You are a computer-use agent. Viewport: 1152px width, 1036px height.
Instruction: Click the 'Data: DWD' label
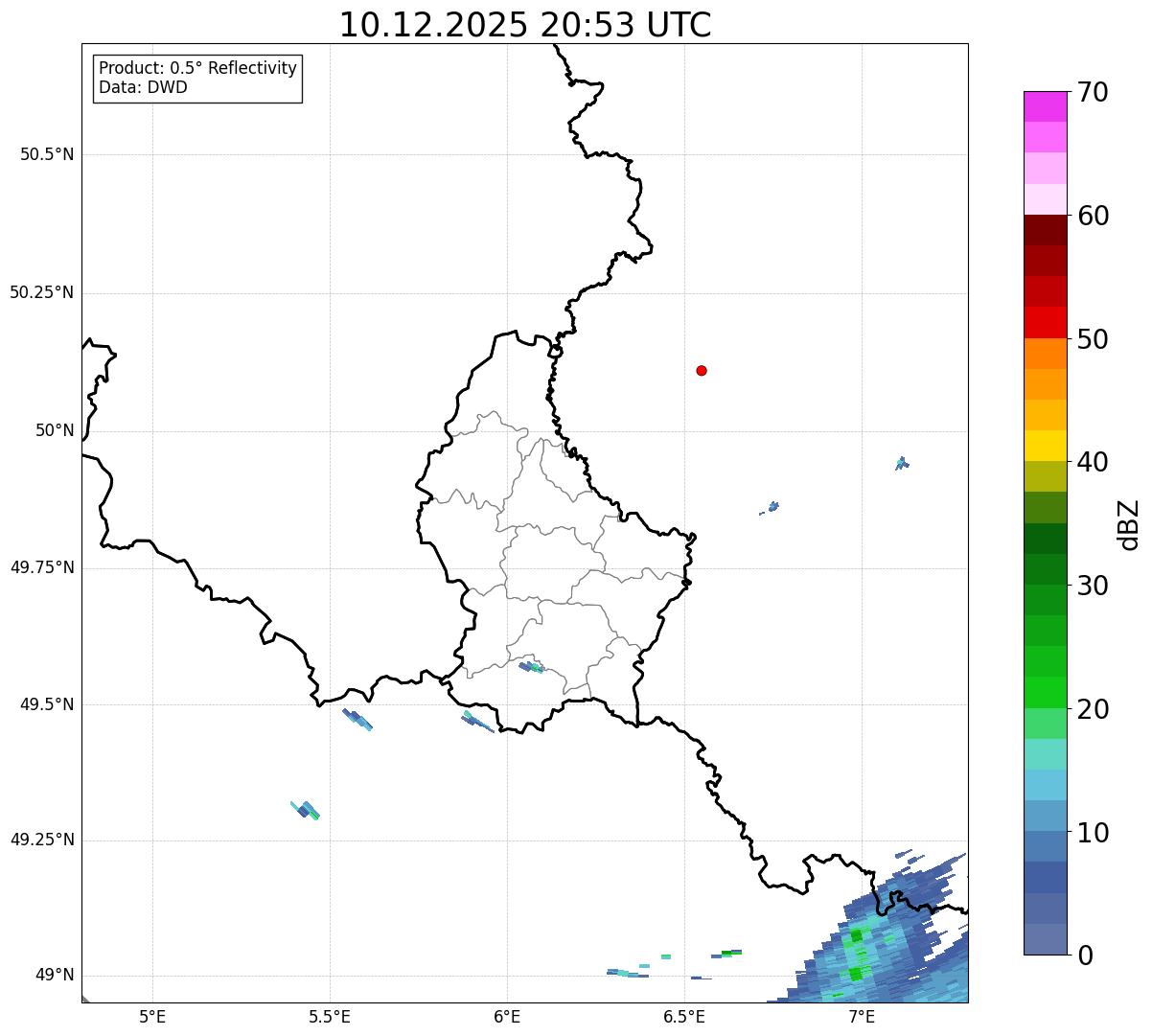[x=143, y=87]
